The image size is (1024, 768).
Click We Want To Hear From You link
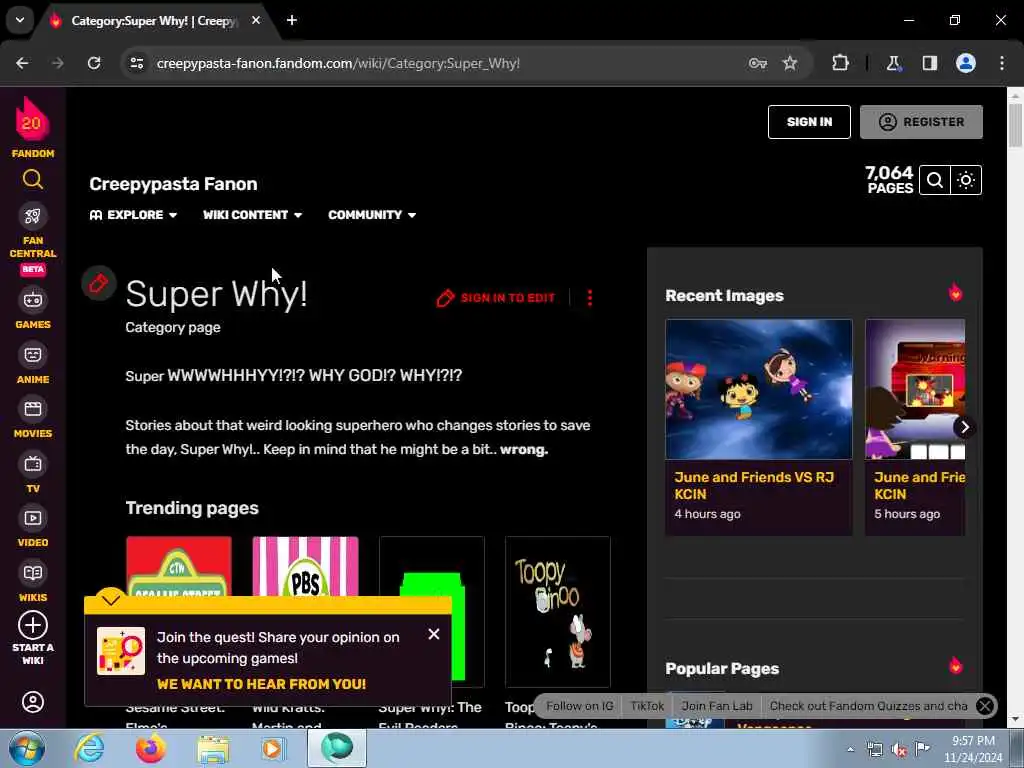(261, 684)
